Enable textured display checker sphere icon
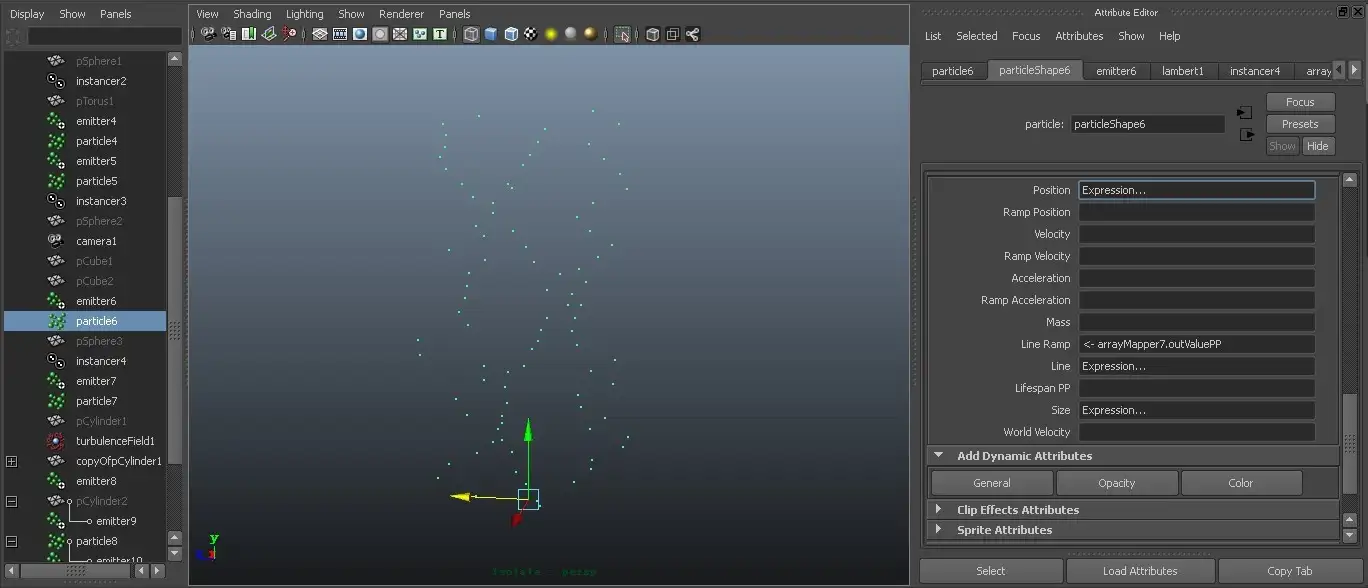The height and width of the screenshot is (588, 1368). [x=531, y=34]
